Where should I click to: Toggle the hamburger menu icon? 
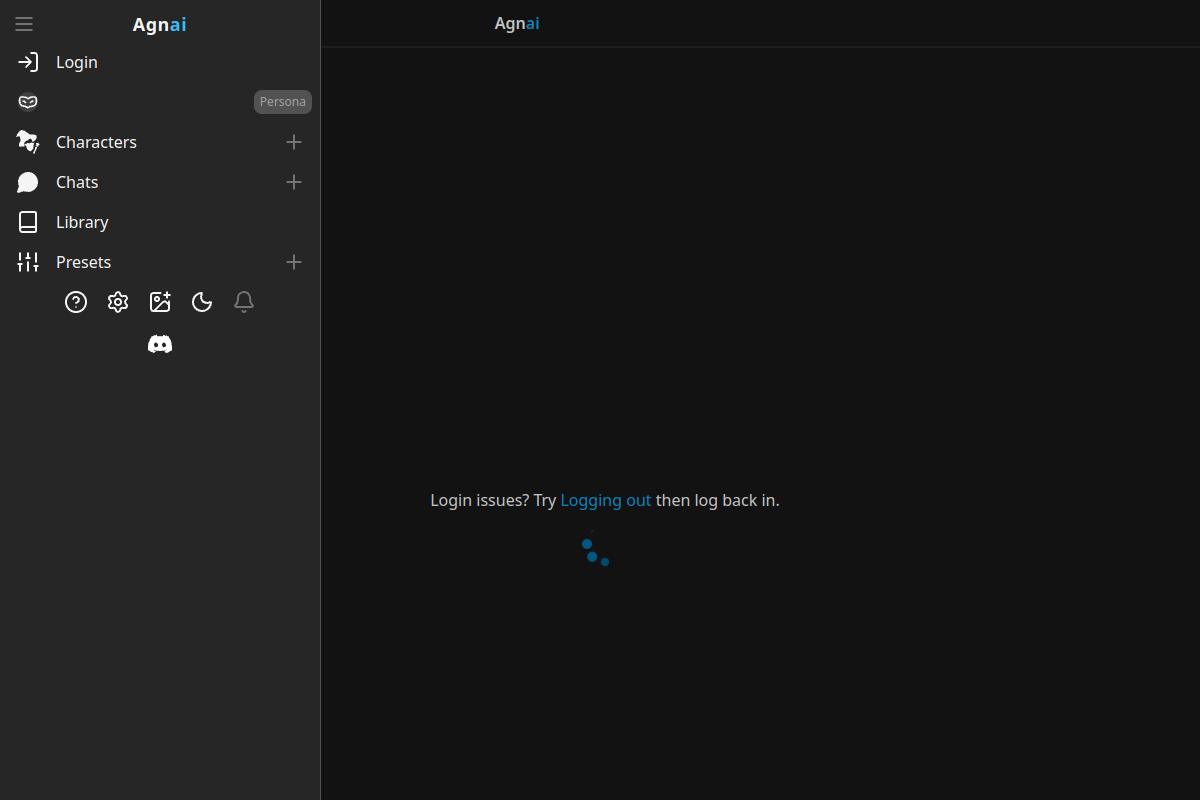[x=24, y=24]
